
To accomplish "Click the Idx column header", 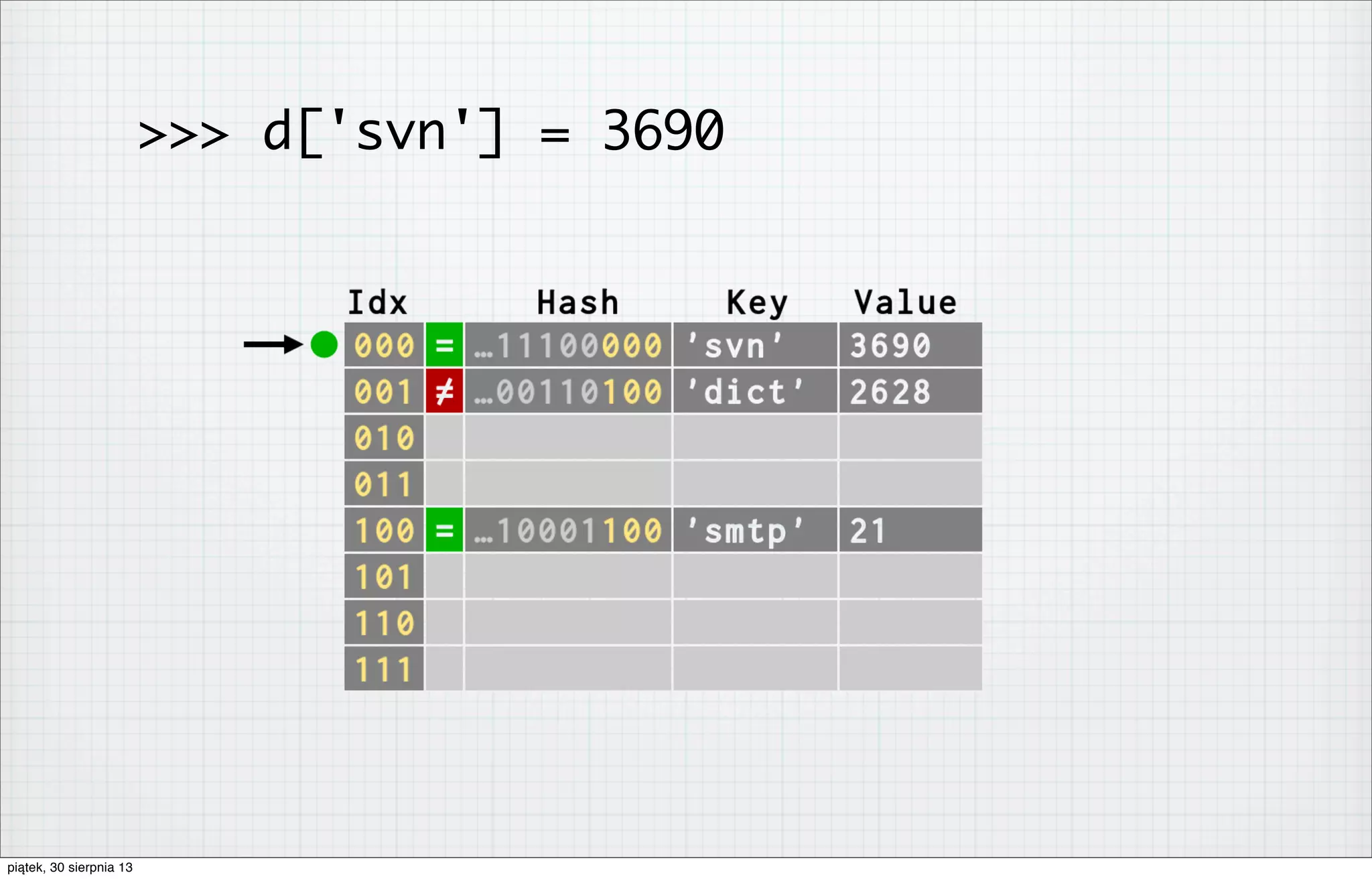I will 377,303.
